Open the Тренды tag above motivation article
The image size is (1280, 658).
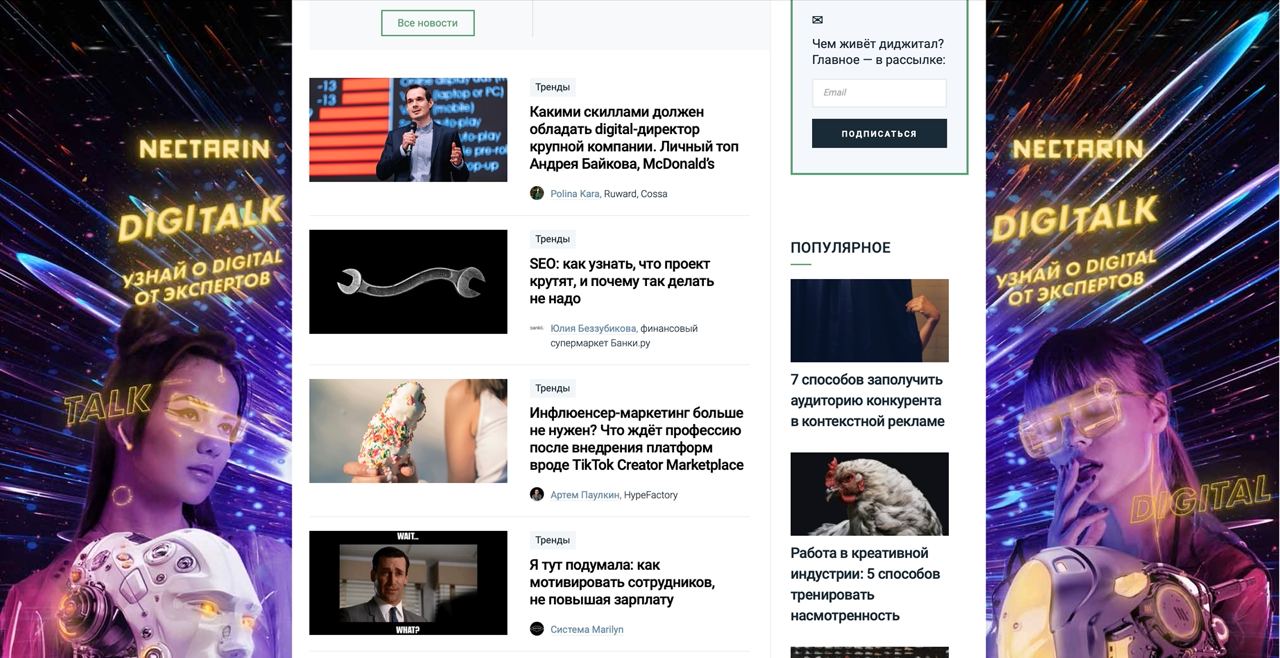tap(552, 540)
